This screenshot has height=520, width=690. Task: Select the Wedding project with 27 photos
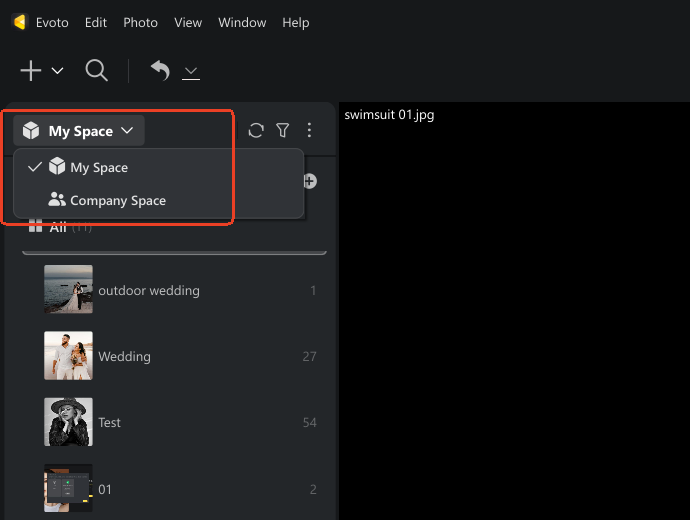(x=124, y=356)
